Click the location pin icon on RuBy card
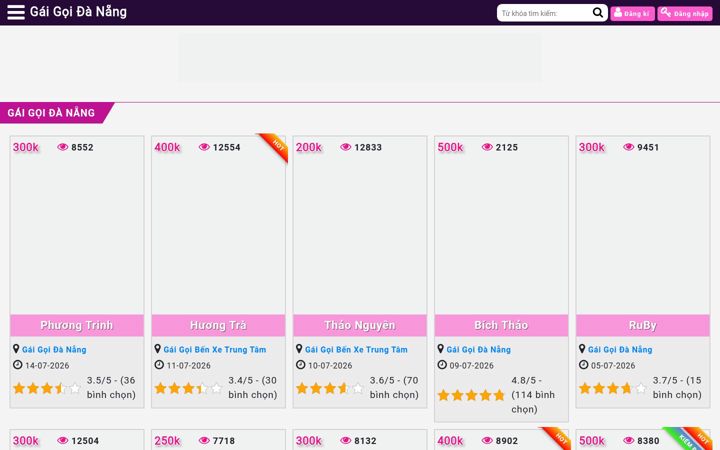 (582, 349)
